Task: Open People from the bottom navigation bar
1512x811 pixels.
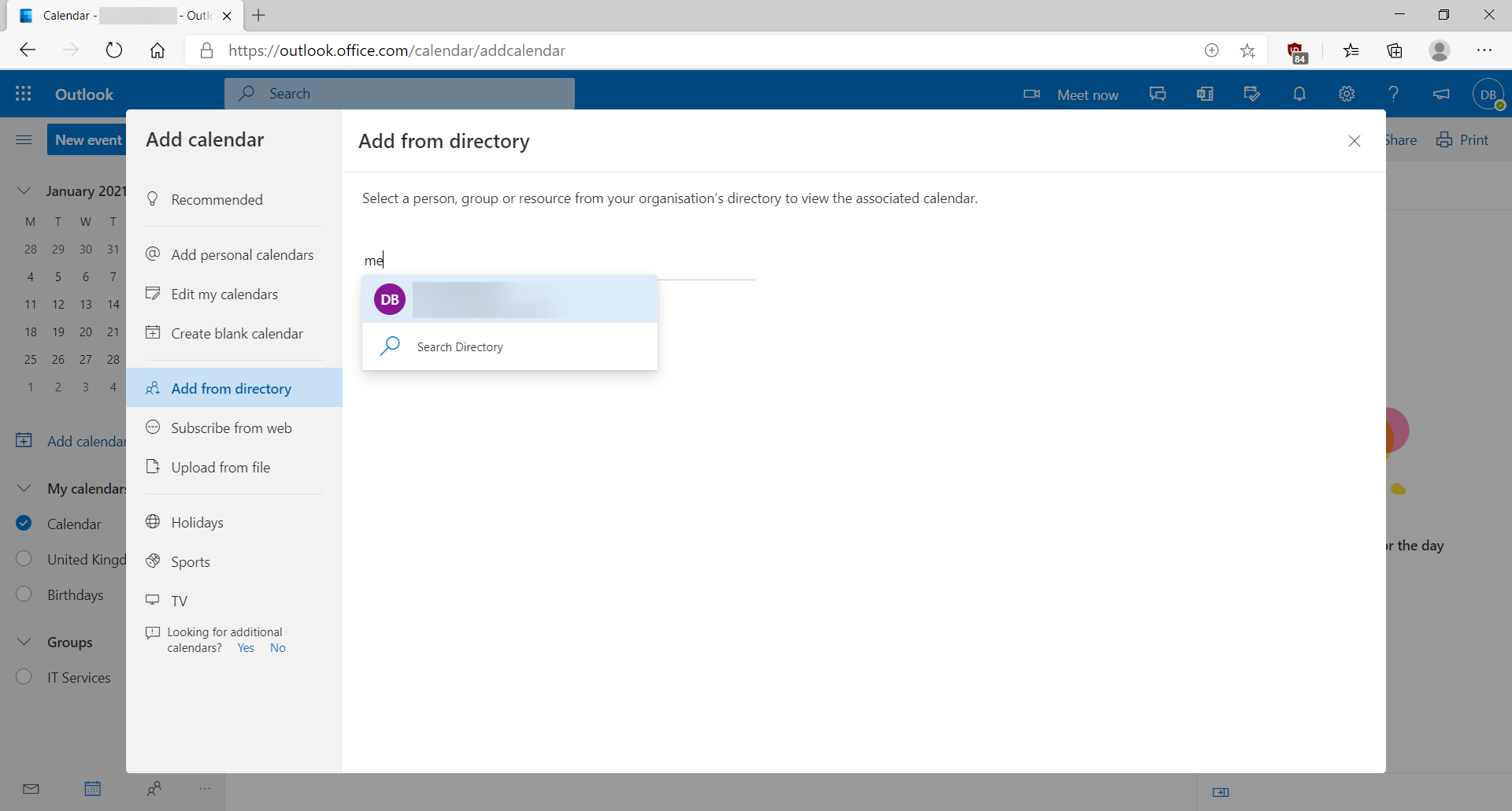Action: [x=154, y=789]
